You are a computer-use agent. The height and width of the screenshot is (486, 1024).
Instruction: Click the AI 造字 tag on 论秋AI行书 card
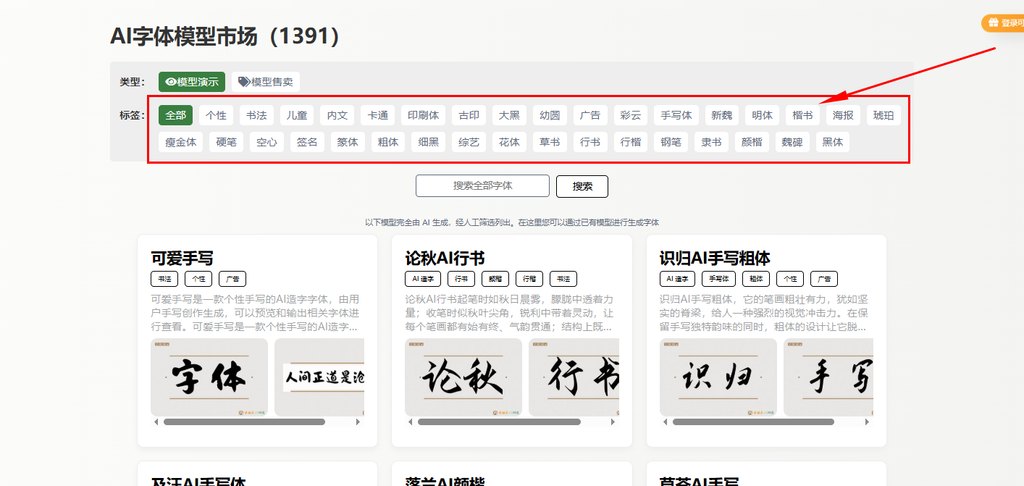pos(423,279)
